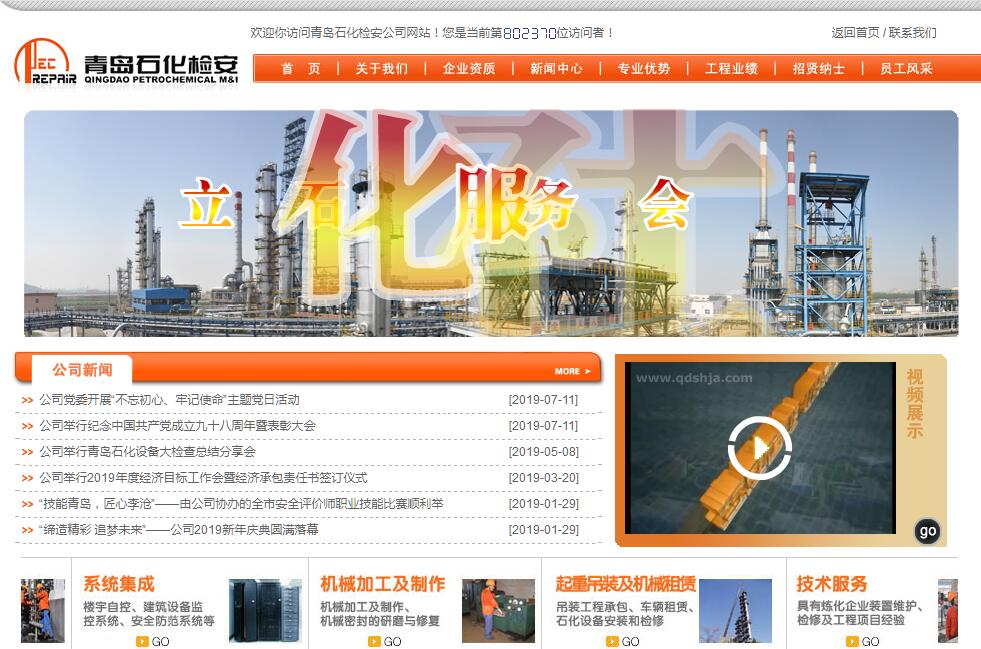Open MORE link in 公司新闻 header
Image resolution: width=981 pixels, height=649 pixels.
[x=572, y=371]
